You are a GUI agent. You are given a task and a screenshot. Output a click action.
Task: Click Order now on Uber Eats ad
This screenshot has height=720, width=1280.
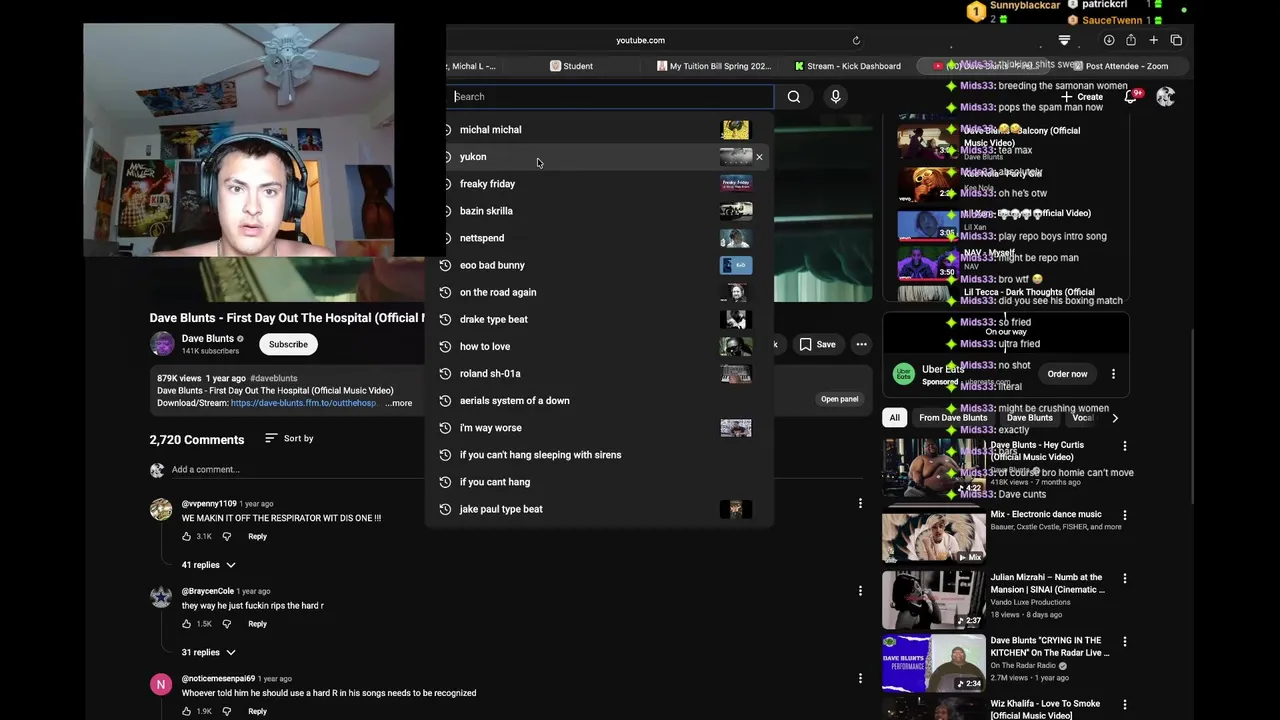pyautogui.click(x=1067, y=374)
